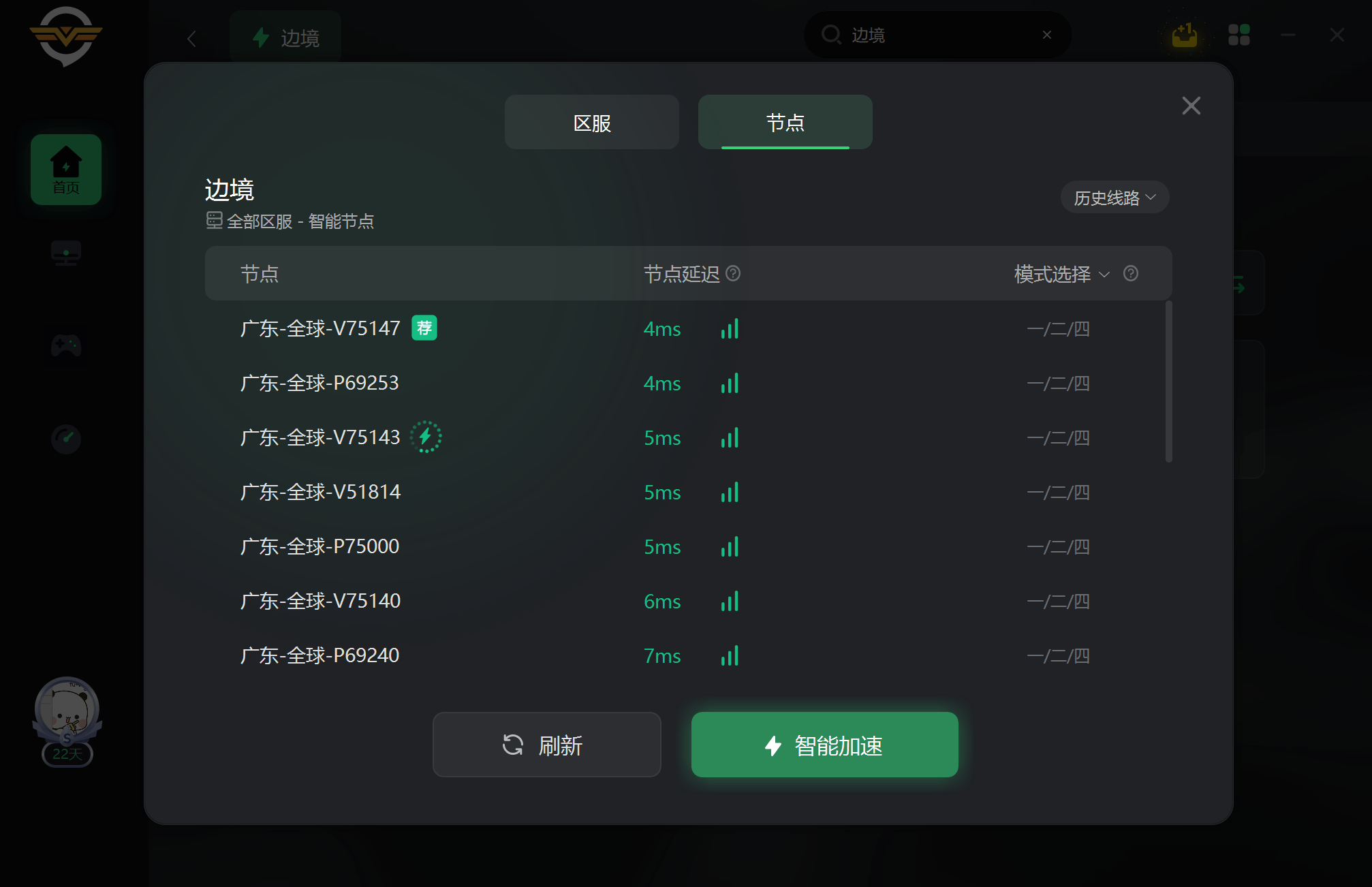Go back with the left arrow
This screenshot has height=887, width=1372.
point(191,39)
